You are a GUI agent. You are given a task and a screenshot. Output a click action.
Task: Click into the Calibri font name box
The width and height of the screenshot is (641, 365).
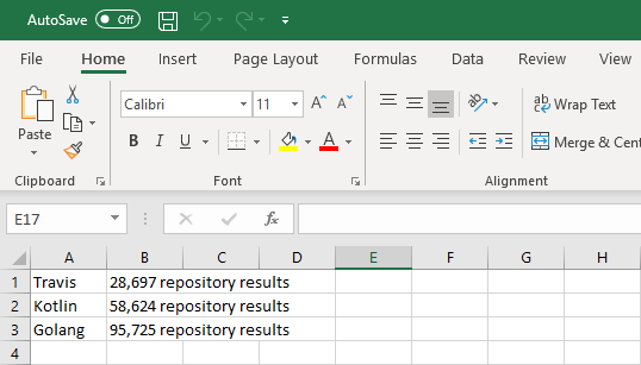click(x=179, y=104)
